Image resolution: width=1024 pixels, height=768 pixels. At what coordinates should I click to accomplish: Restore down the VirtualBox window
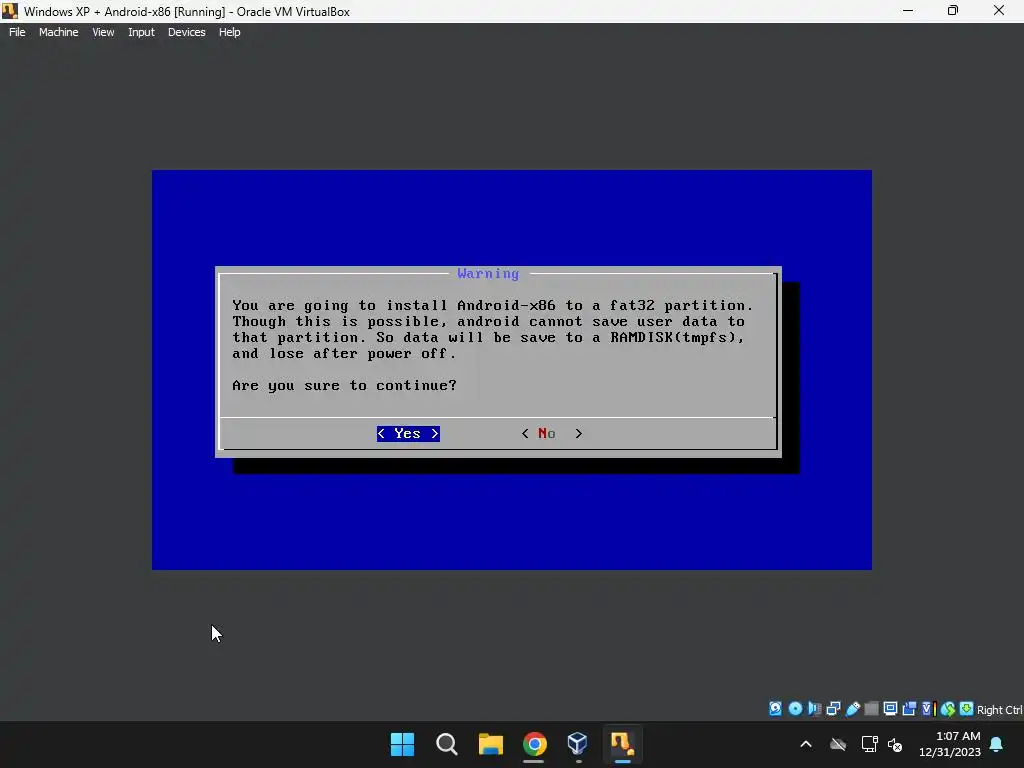pyautogui.click(x=953, y=11)
